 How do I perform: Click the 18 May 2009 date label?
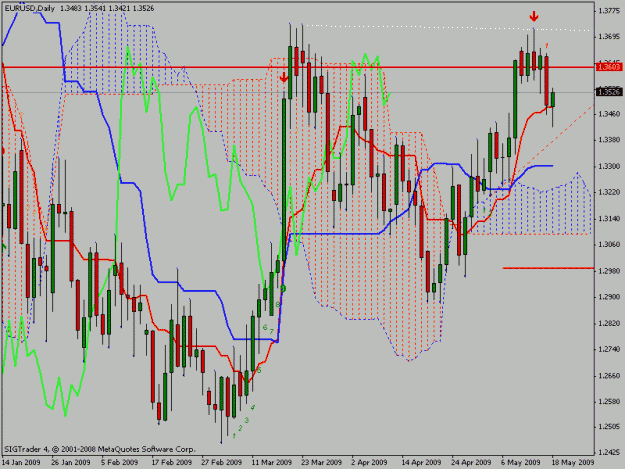[573, 462]
